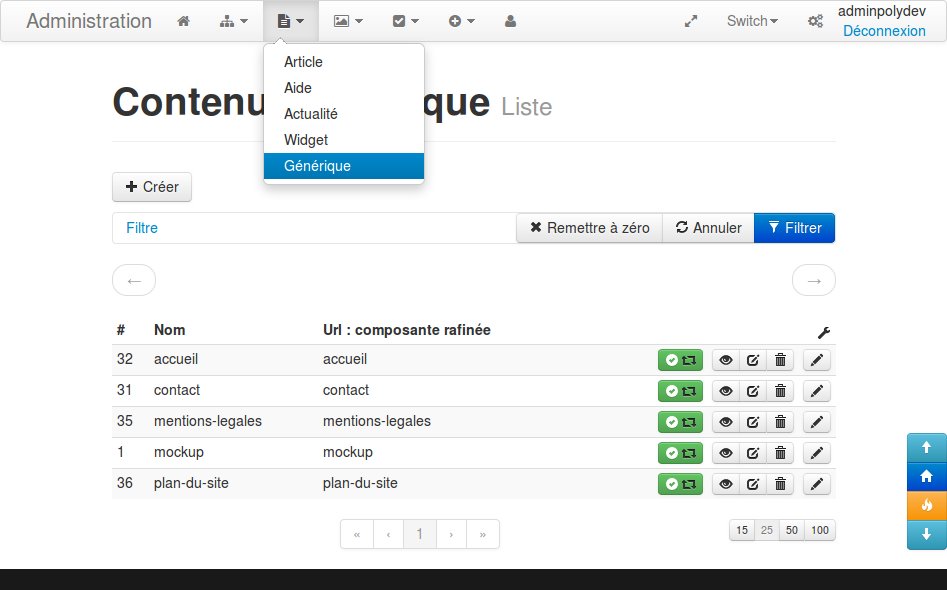Image resolution: width=947 pixels, height=590 pixels.
Task: Click the pencil edit icon for contact row
Action: (x=817, y=391)
